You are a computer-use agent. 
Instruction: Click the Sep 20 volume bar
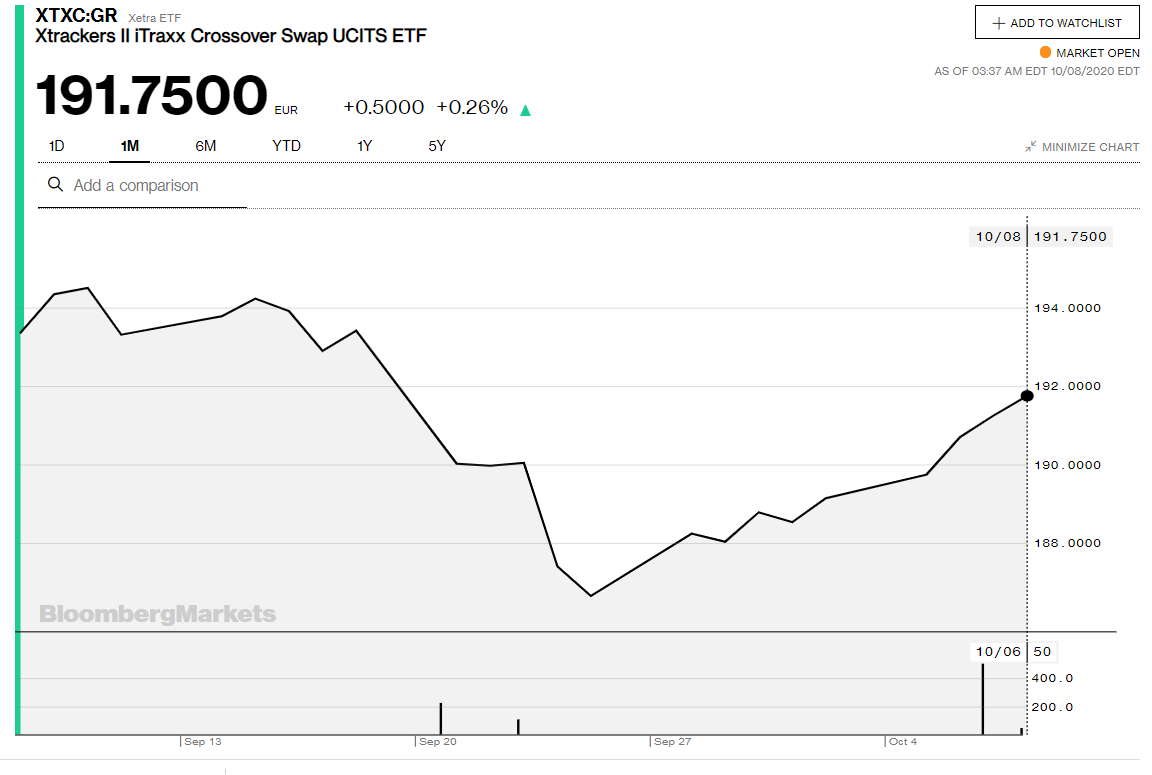coord(441,718)
